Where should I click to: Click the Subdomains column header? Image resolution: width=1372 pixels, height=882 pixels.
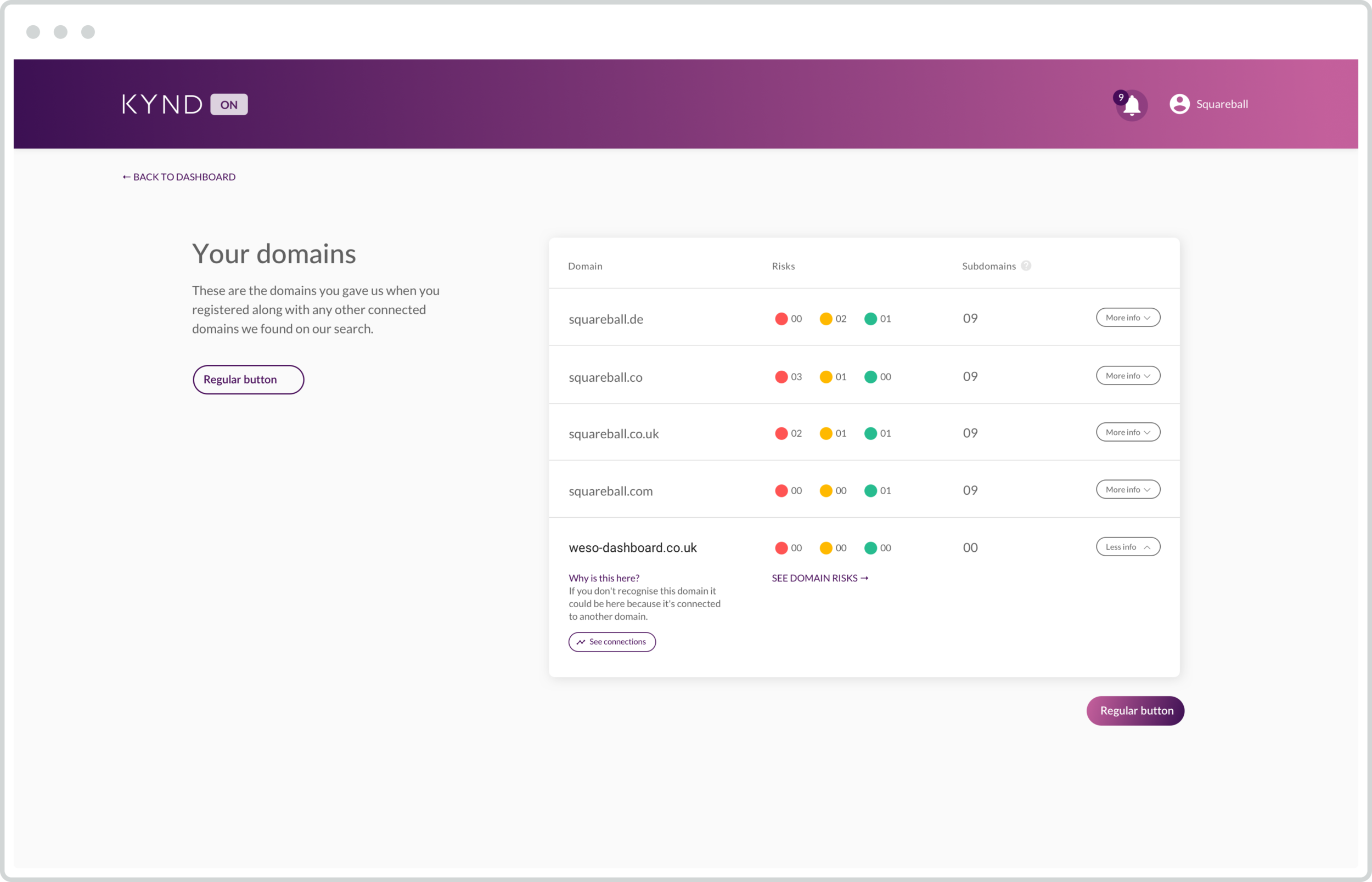(989, 267)
